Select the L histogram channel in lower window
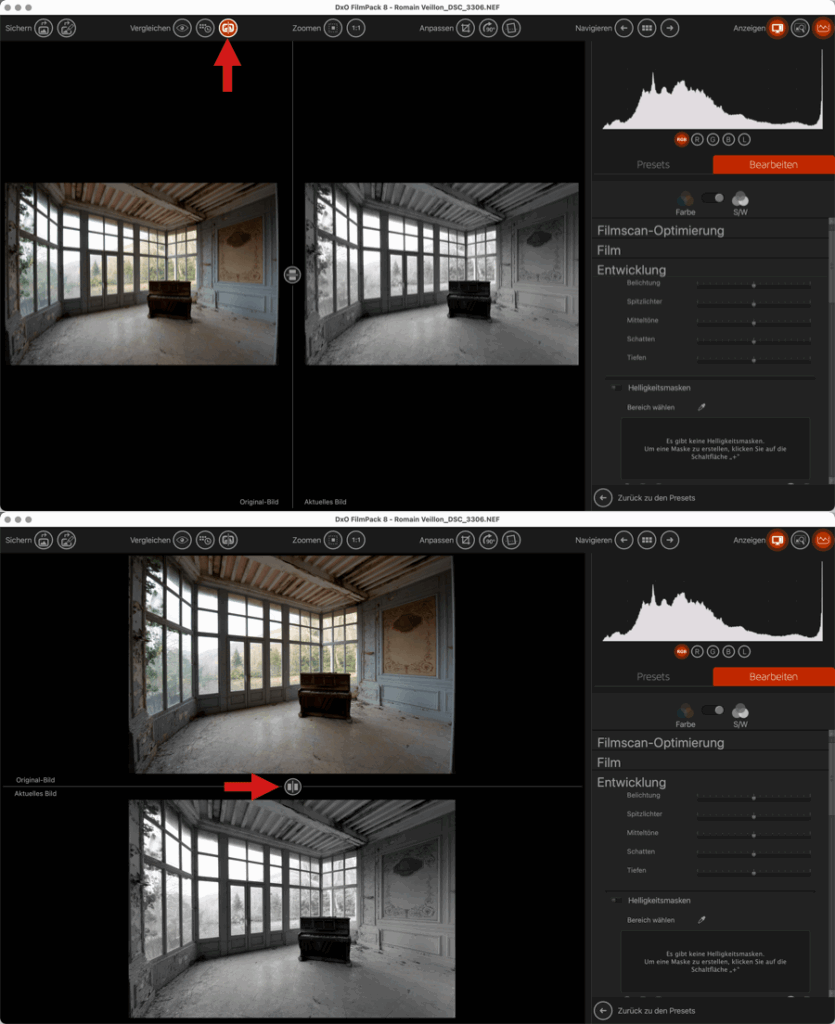835x1024 pixels. pyautogui.click(x=744, y=652)
